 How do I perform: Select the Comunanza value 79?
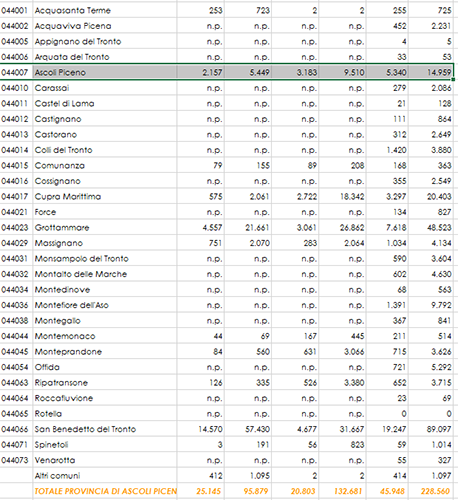pos(201,166)
